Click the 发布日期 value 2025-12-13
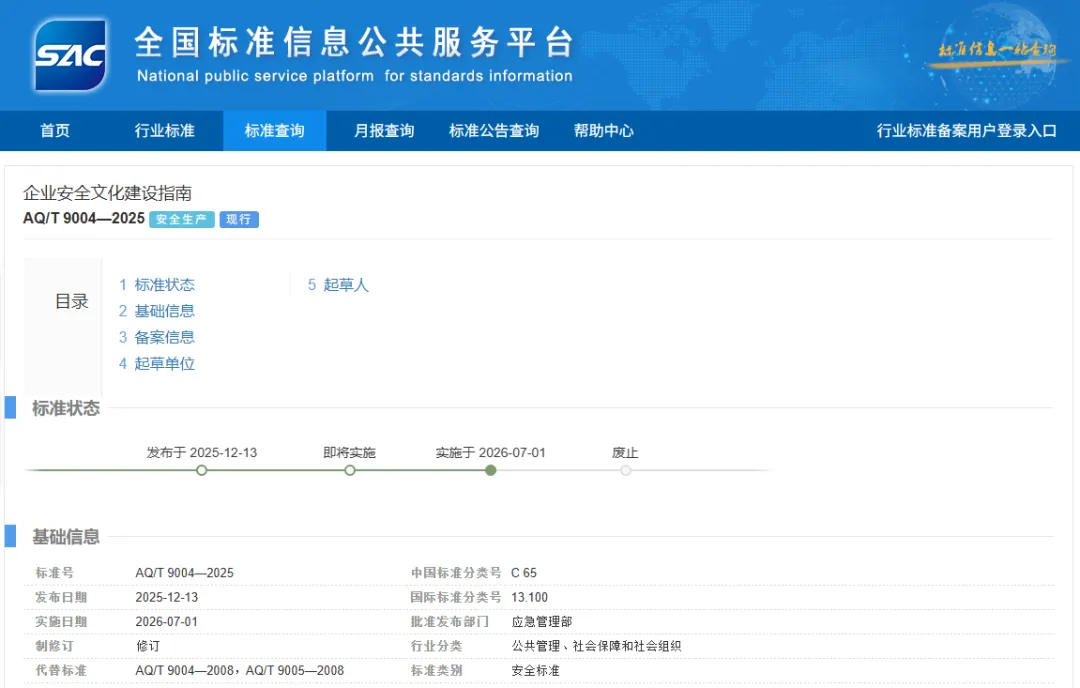 (x=167, y=597)
